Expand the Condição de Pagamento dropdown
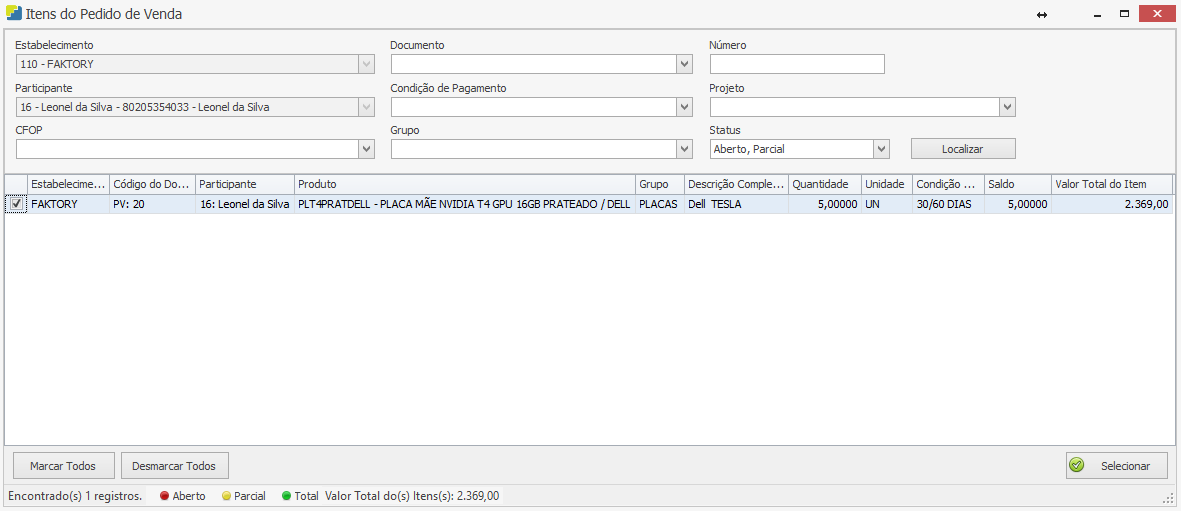 click(x=684, y=107)
